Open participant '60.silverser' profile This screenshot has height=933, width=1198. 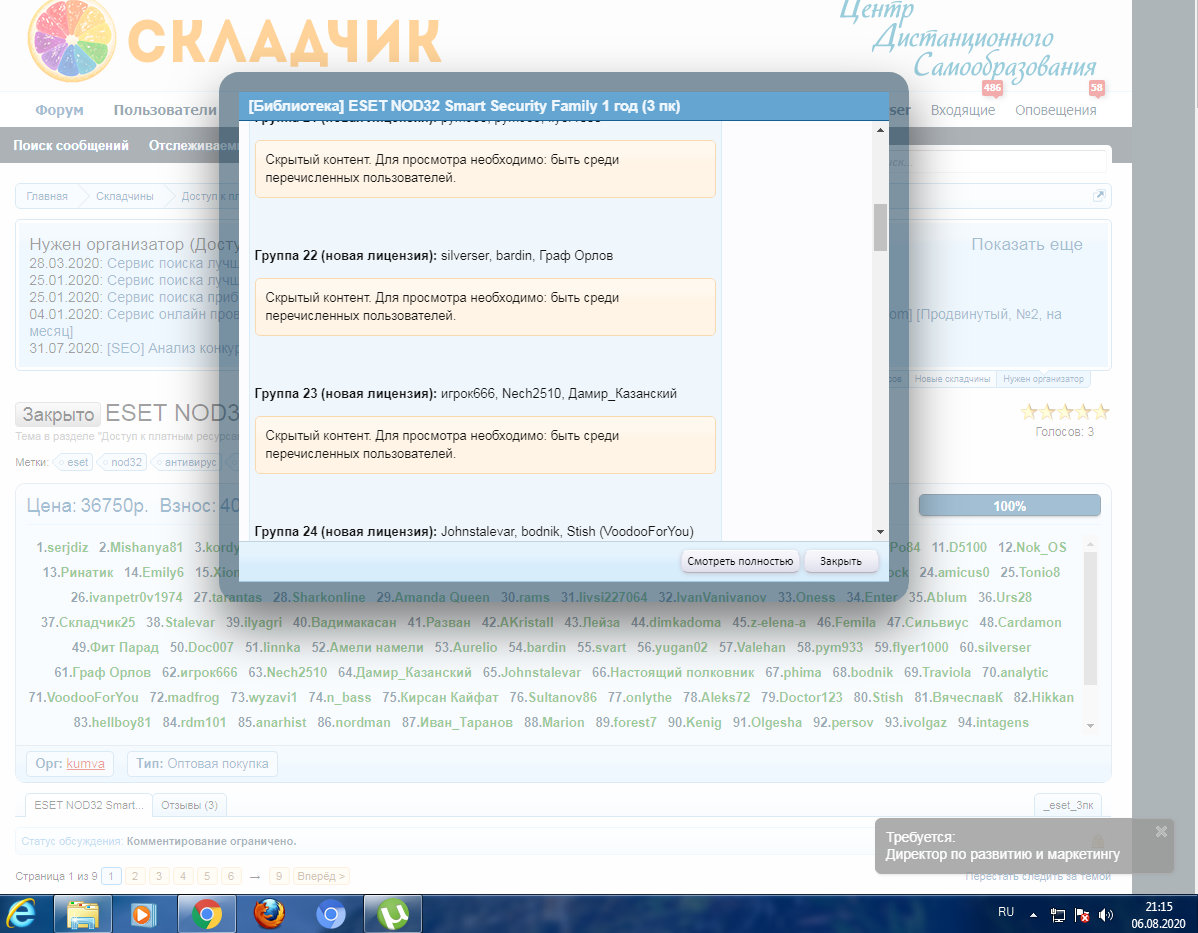pos(995,647)
